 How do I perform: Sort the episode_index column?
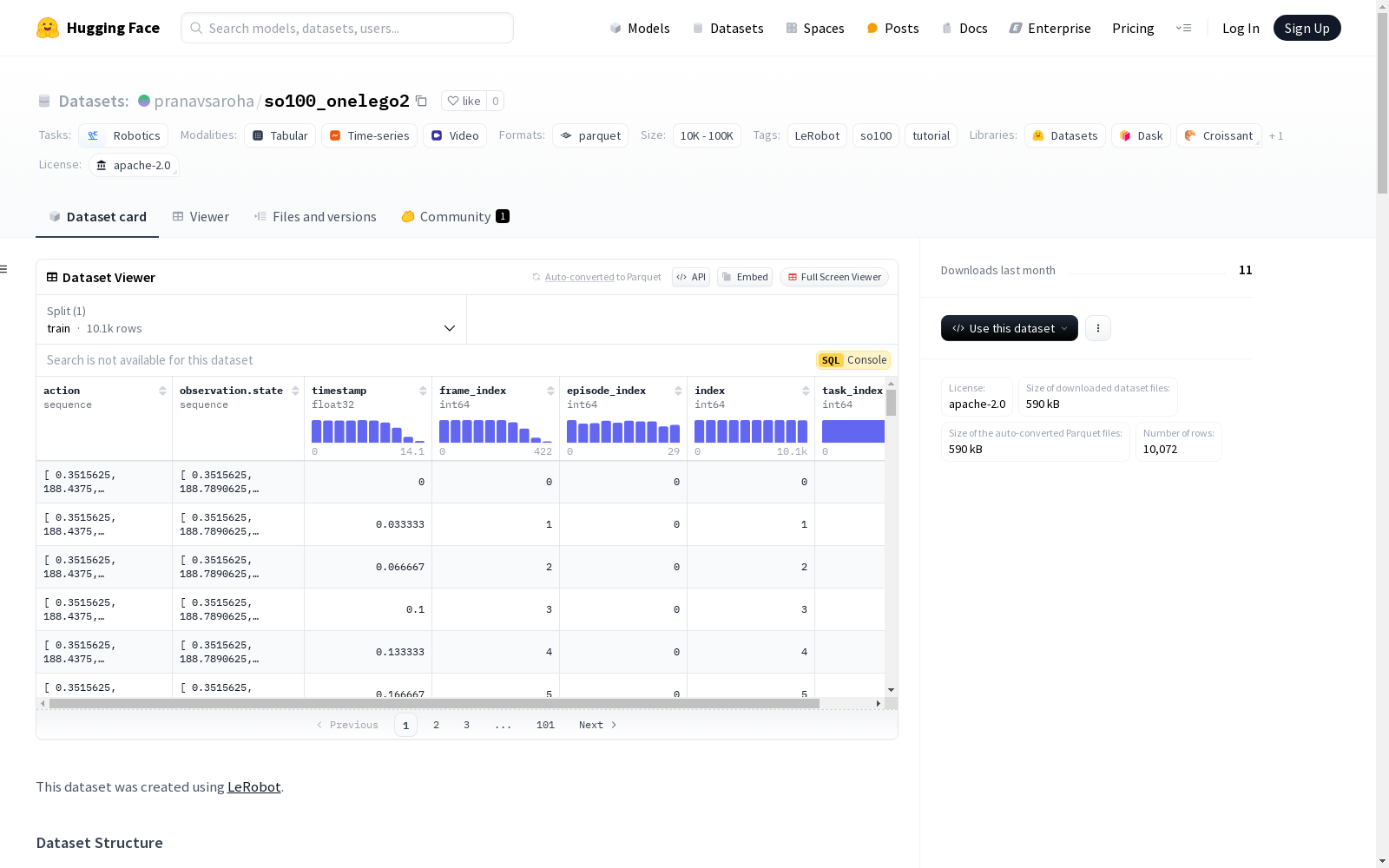678,391
